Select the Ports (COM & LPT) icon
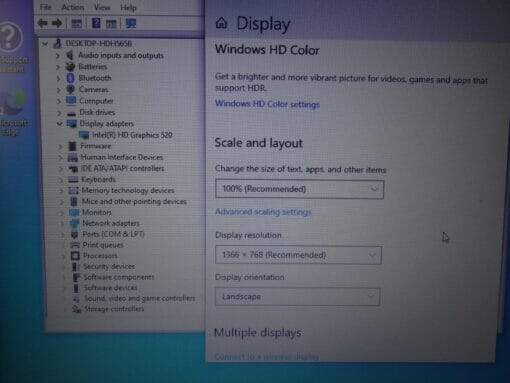Image resolution: width=510 pixels, height=383 pixels. point(75,234)
